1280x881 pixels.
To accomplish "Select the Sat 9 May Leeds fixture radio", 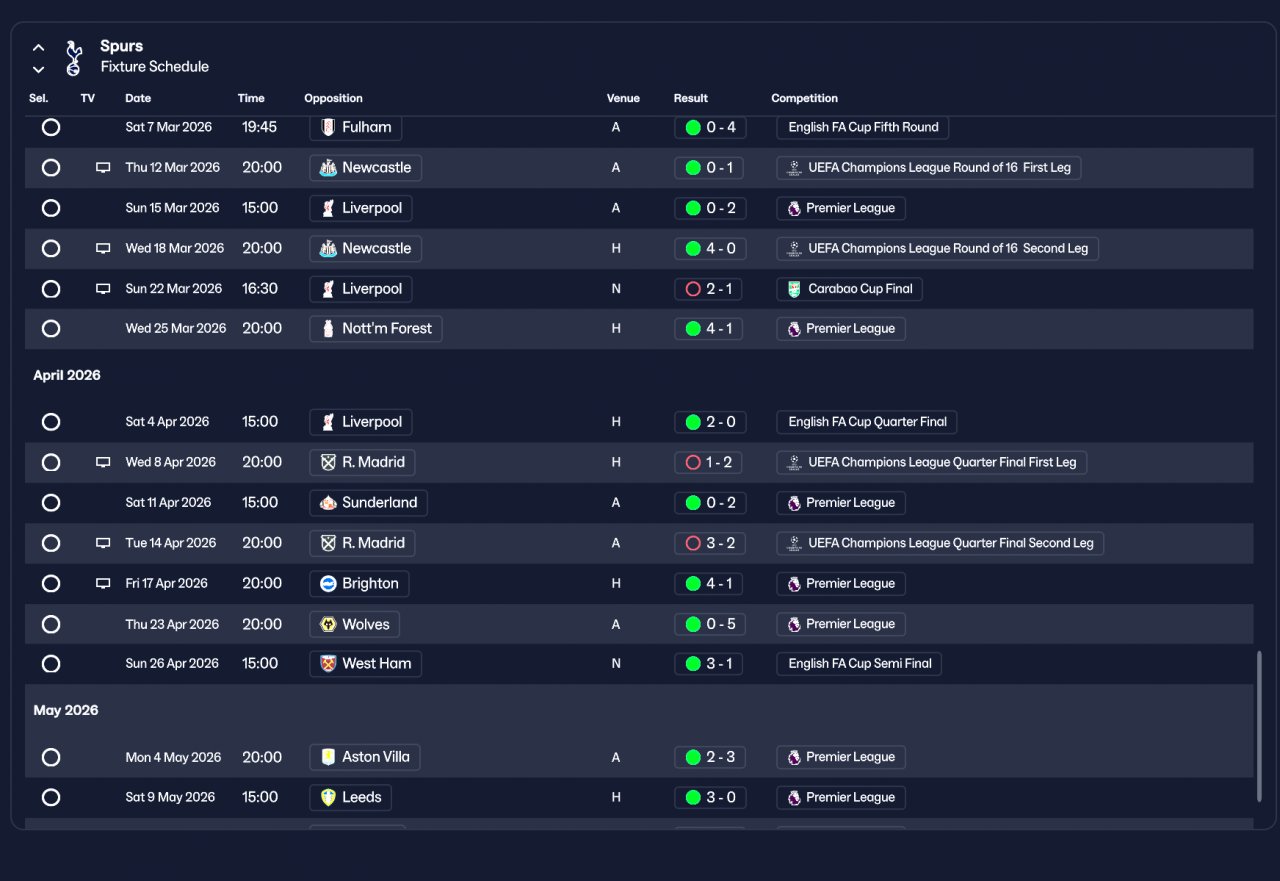I will pyautogui.click(x=51, y=797).
